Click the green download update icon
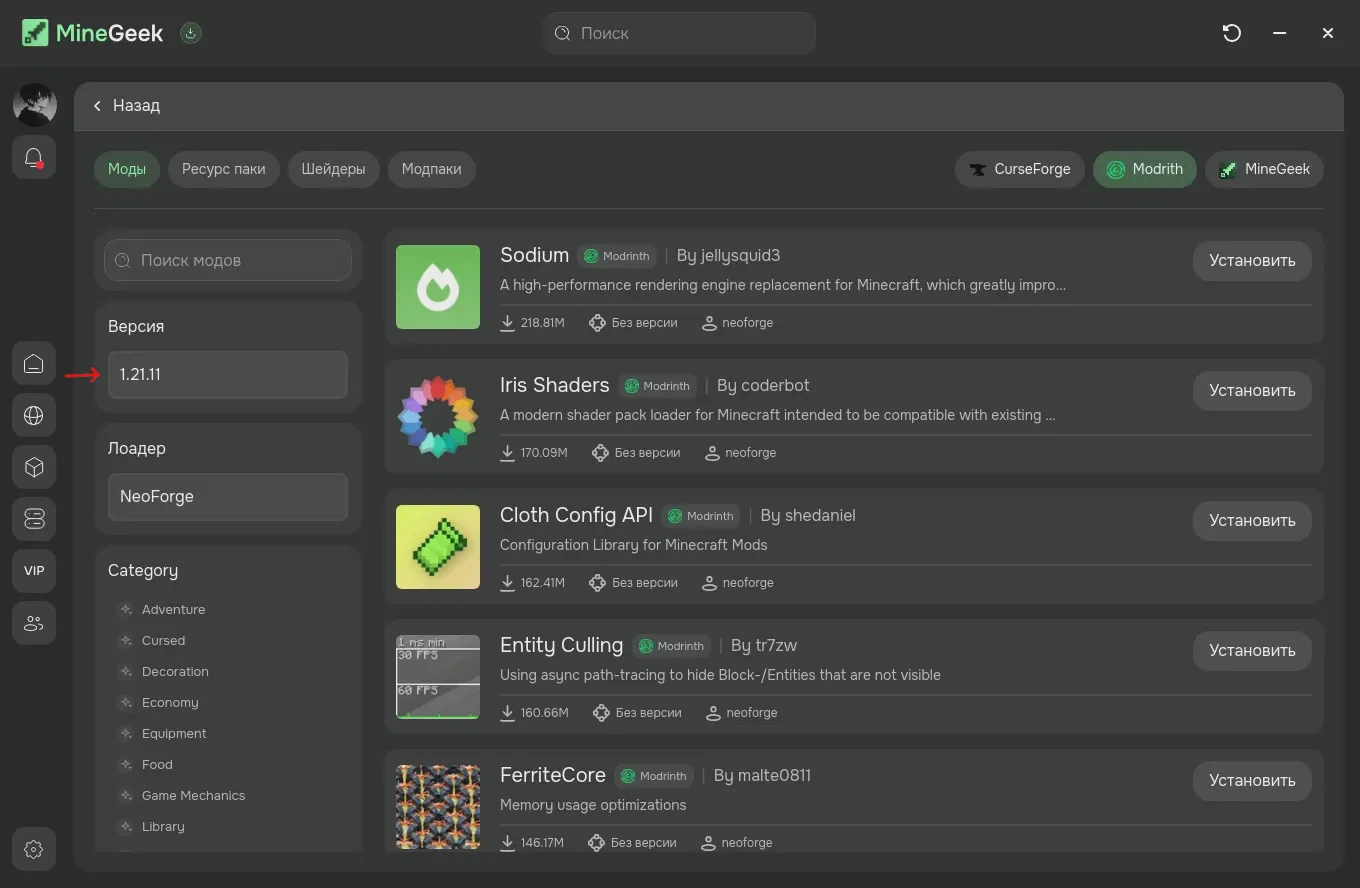Screen dimensions: 1360x888 [191, 33]
